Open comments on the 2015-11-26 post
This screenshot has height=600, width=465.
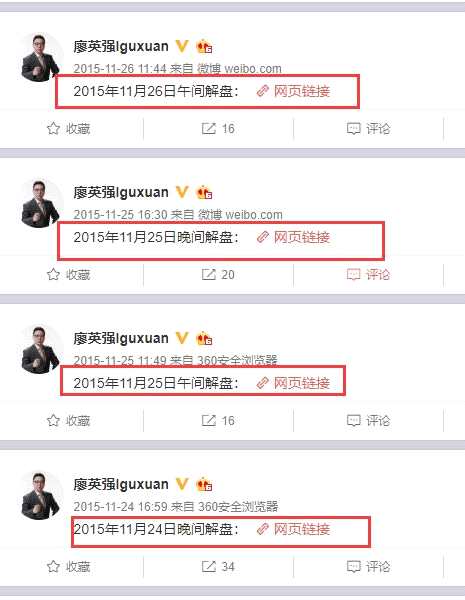(x=368, y=129)
